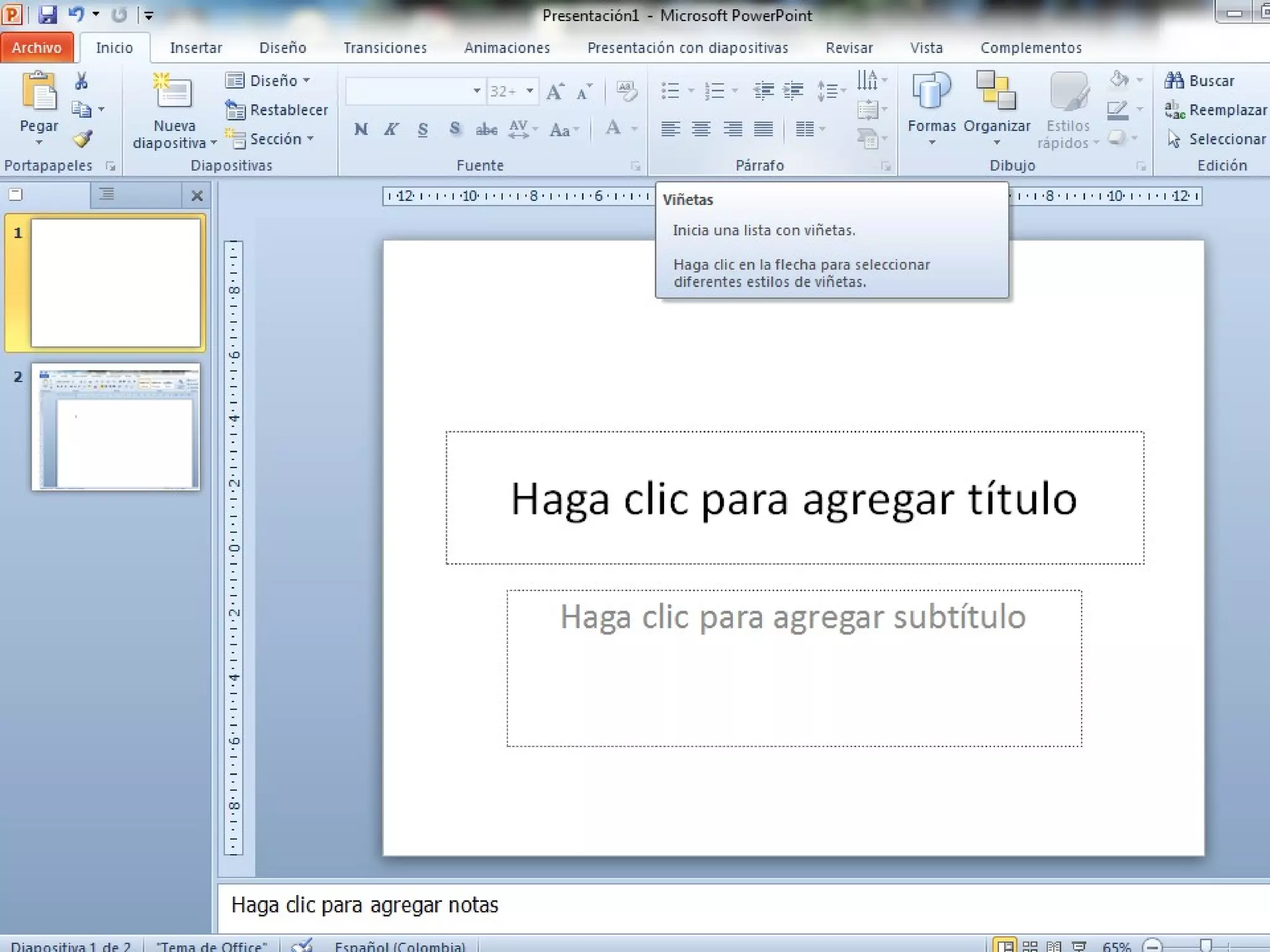Viewport: 1270px width, 952px height.
Task: Click the Increase font size icon
Action: (554, 92)
